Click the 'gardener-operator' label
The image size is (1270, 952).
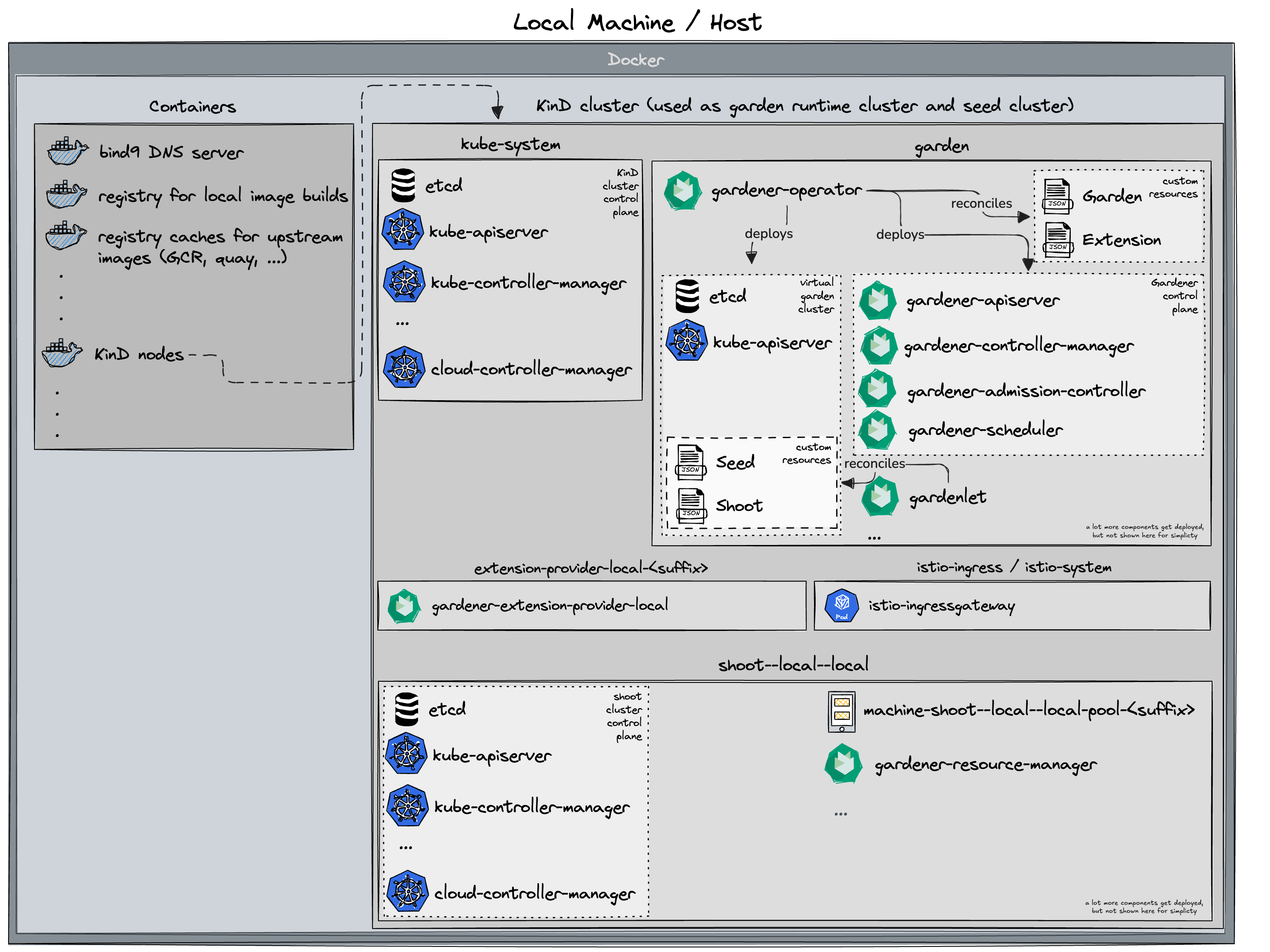tap(787, 191)
